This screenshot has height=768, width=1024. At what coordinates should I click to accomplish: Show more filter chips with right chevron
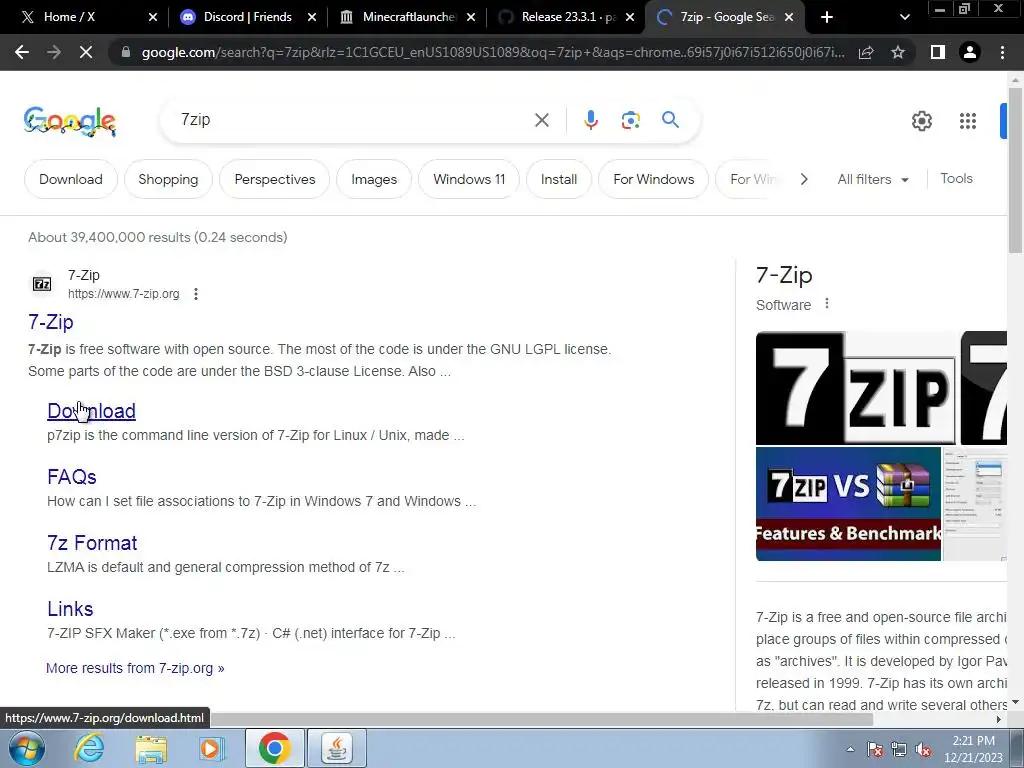point(804,179)
